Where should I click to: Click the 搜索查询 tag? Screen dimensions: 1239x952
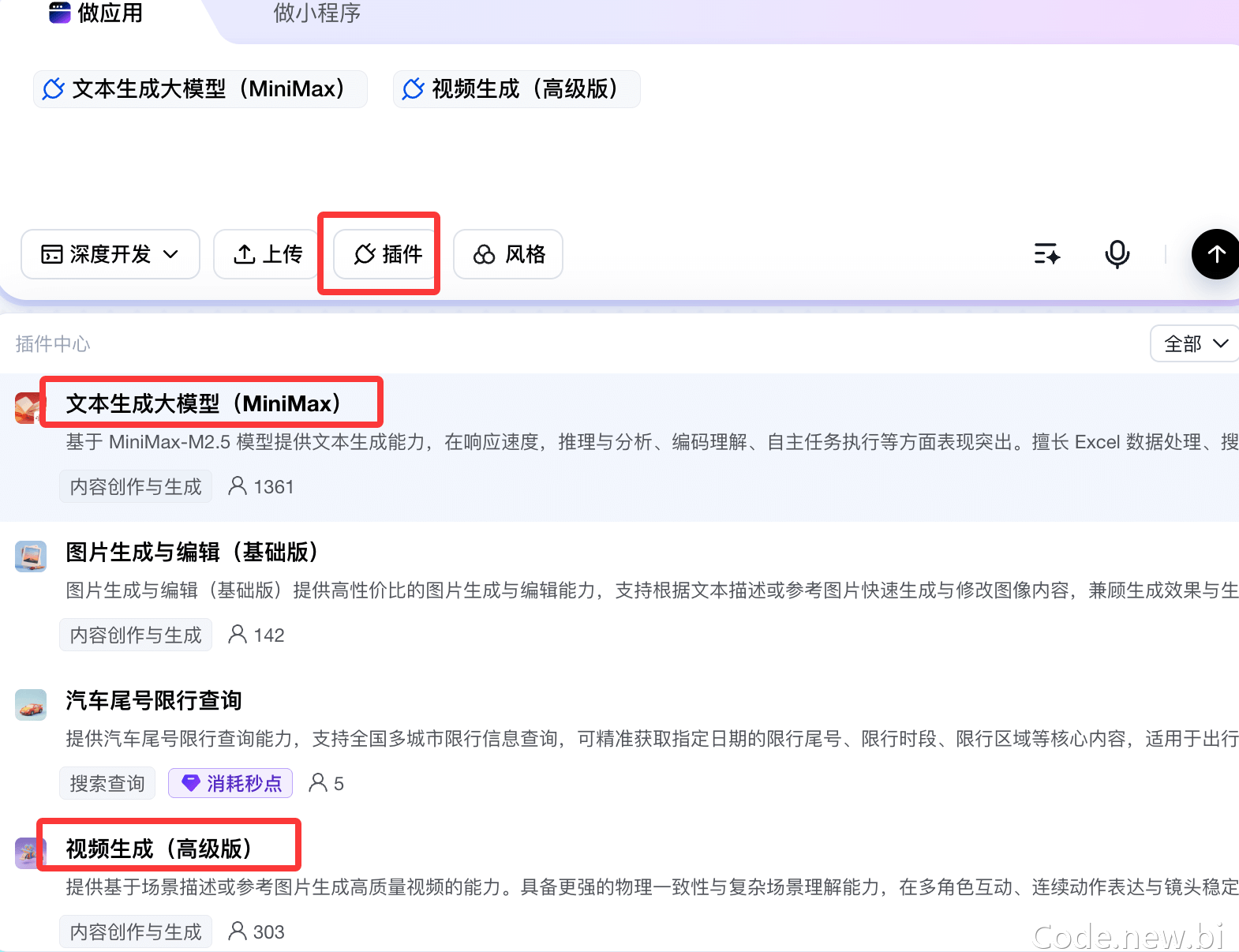point(107,784)
